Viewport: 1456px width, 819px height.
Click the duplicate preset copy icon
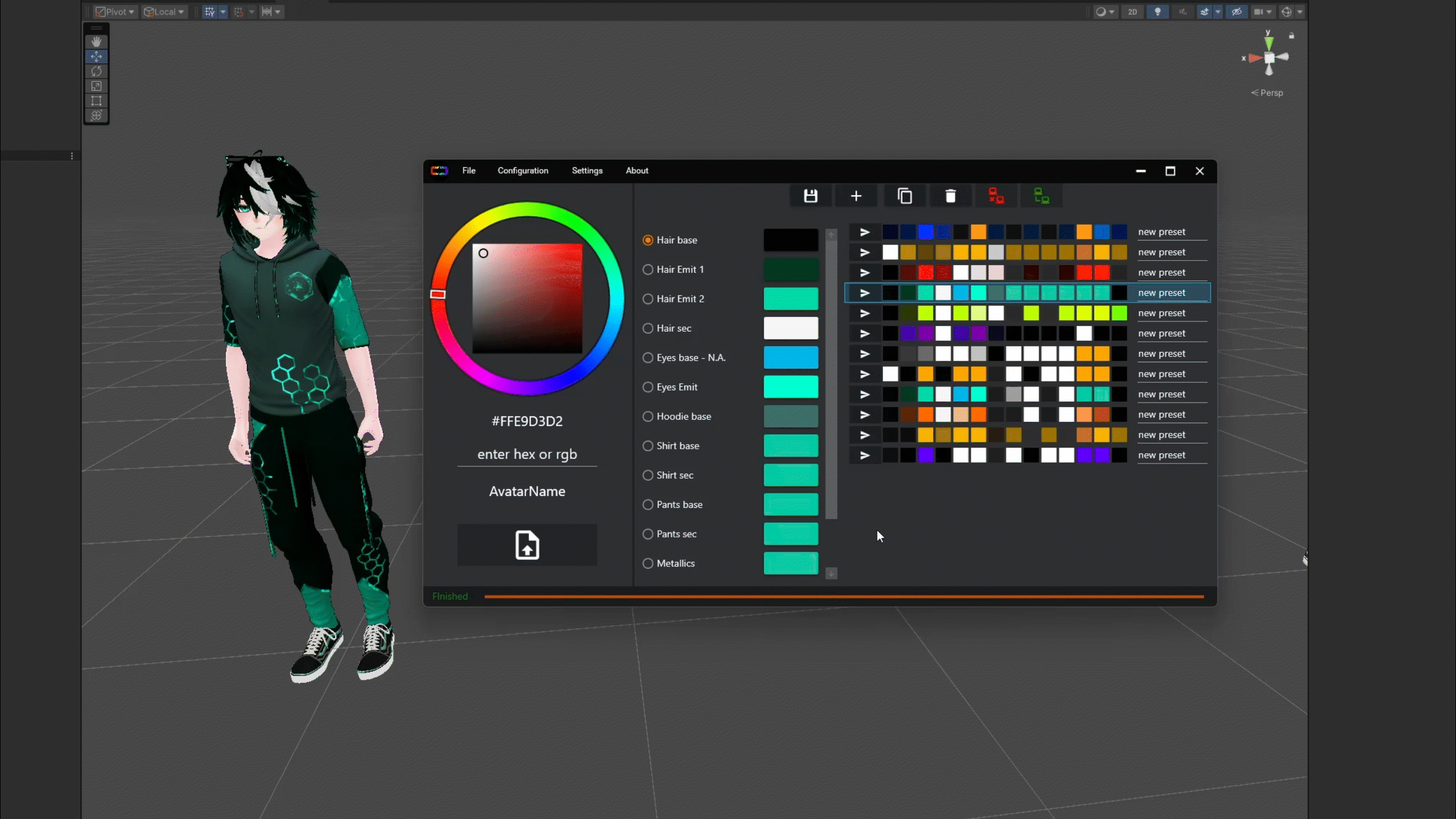click(904, 196)
